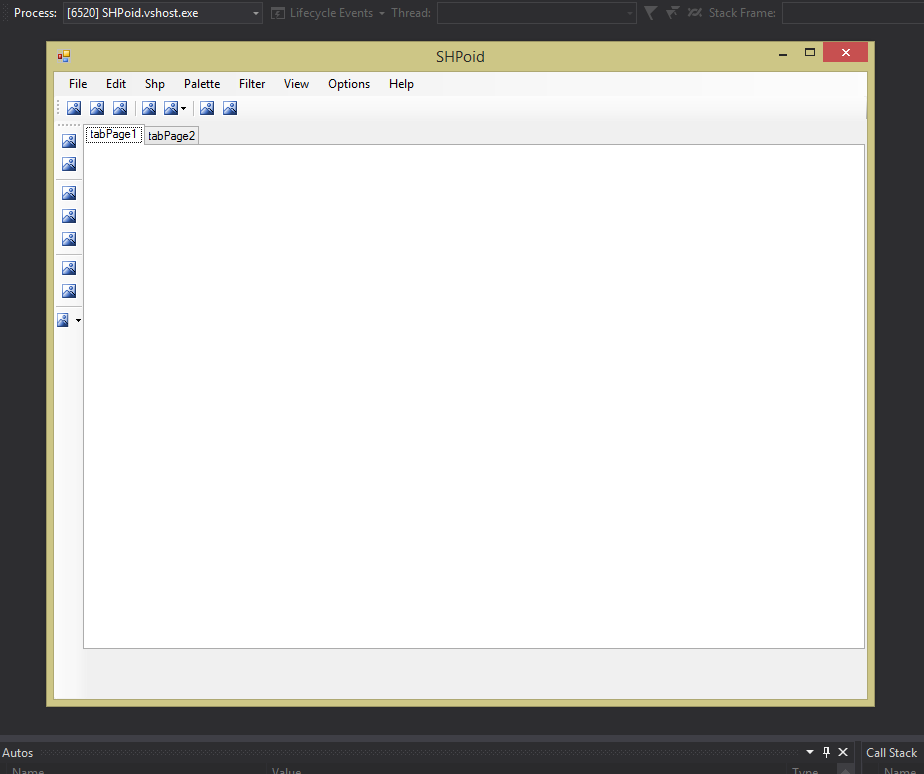The image size is (924, 774).
Task: Open the Palette menu
Action: click(202, 84)
